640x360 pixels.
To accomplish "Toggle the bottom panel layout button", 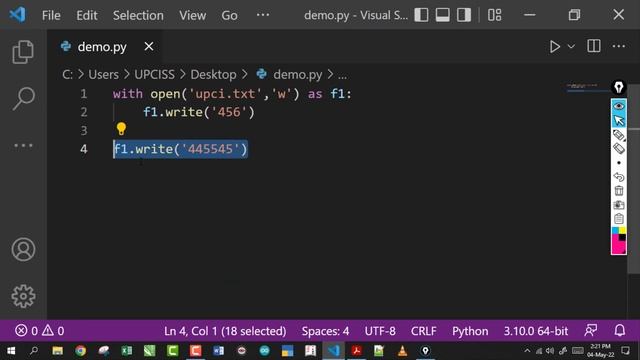I will point(442,15).
